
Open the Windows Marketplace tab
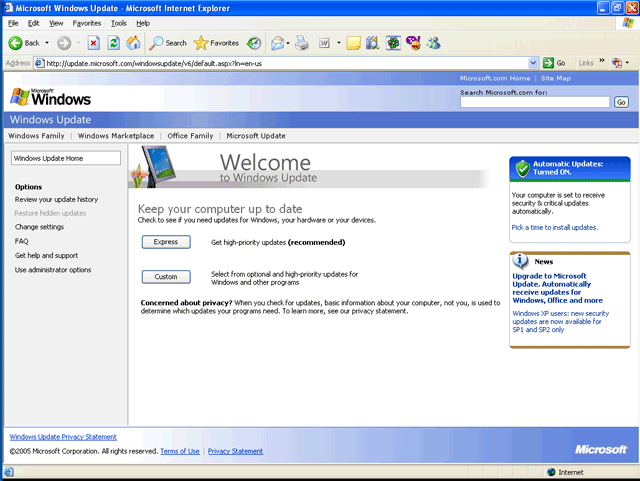(x=116, y=136)
